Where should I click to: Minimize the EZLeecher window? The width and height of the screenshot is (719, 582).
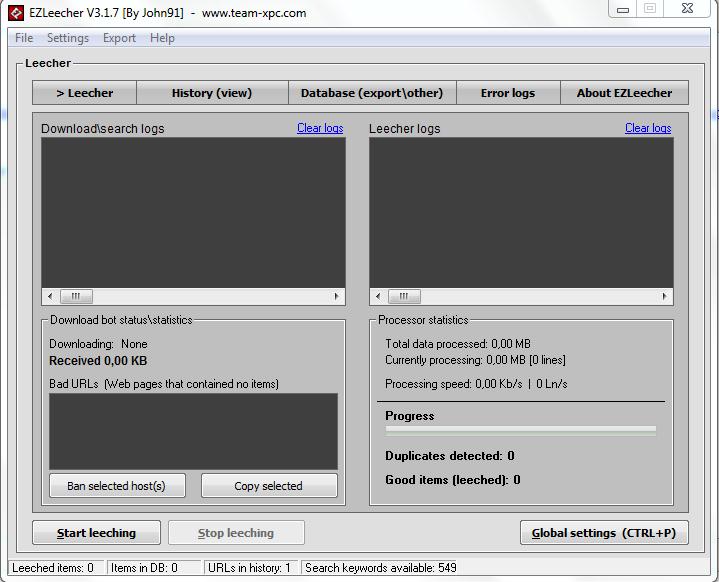(x=623, y=9)
